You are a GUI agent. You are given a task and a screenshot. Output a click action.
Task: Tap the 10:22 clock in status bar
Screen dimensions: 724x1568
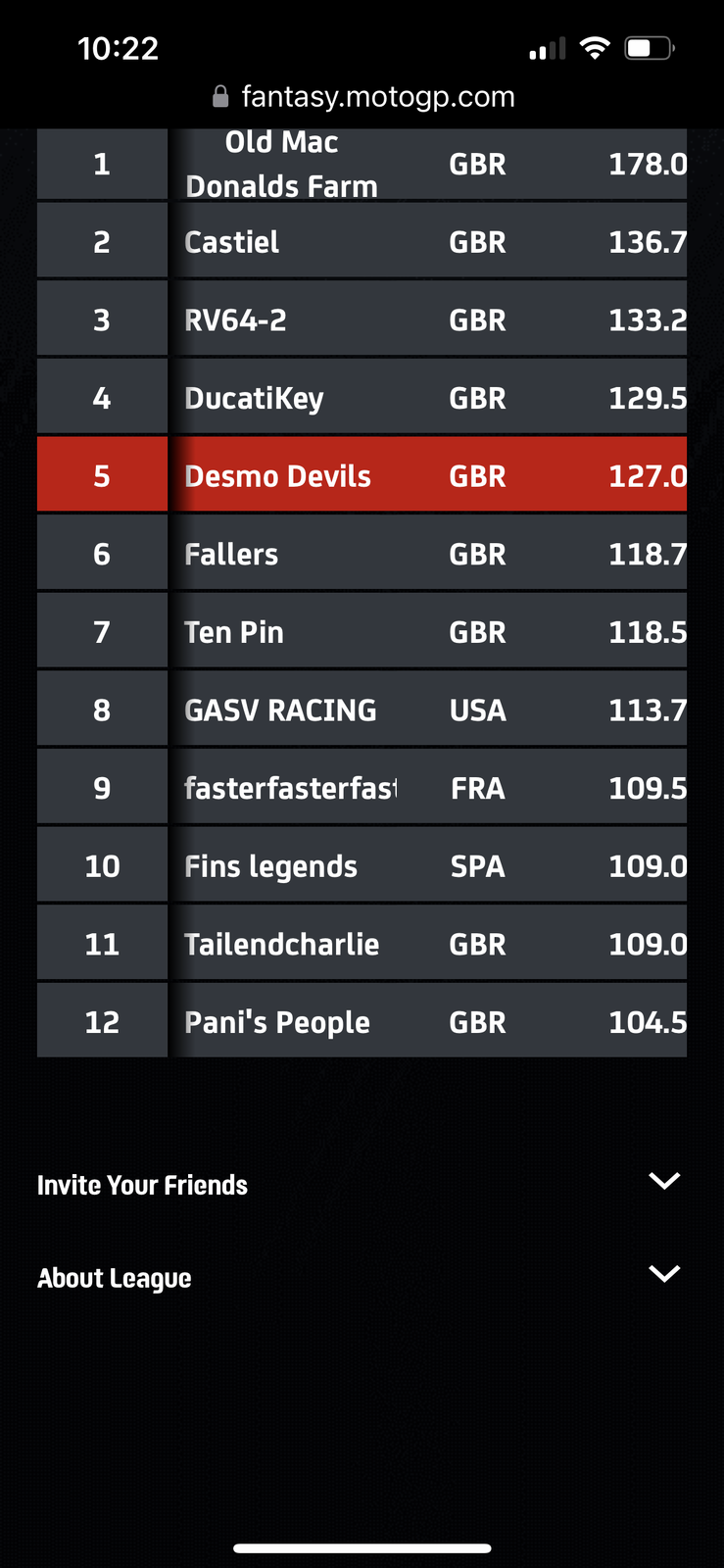tap(118, 48)
